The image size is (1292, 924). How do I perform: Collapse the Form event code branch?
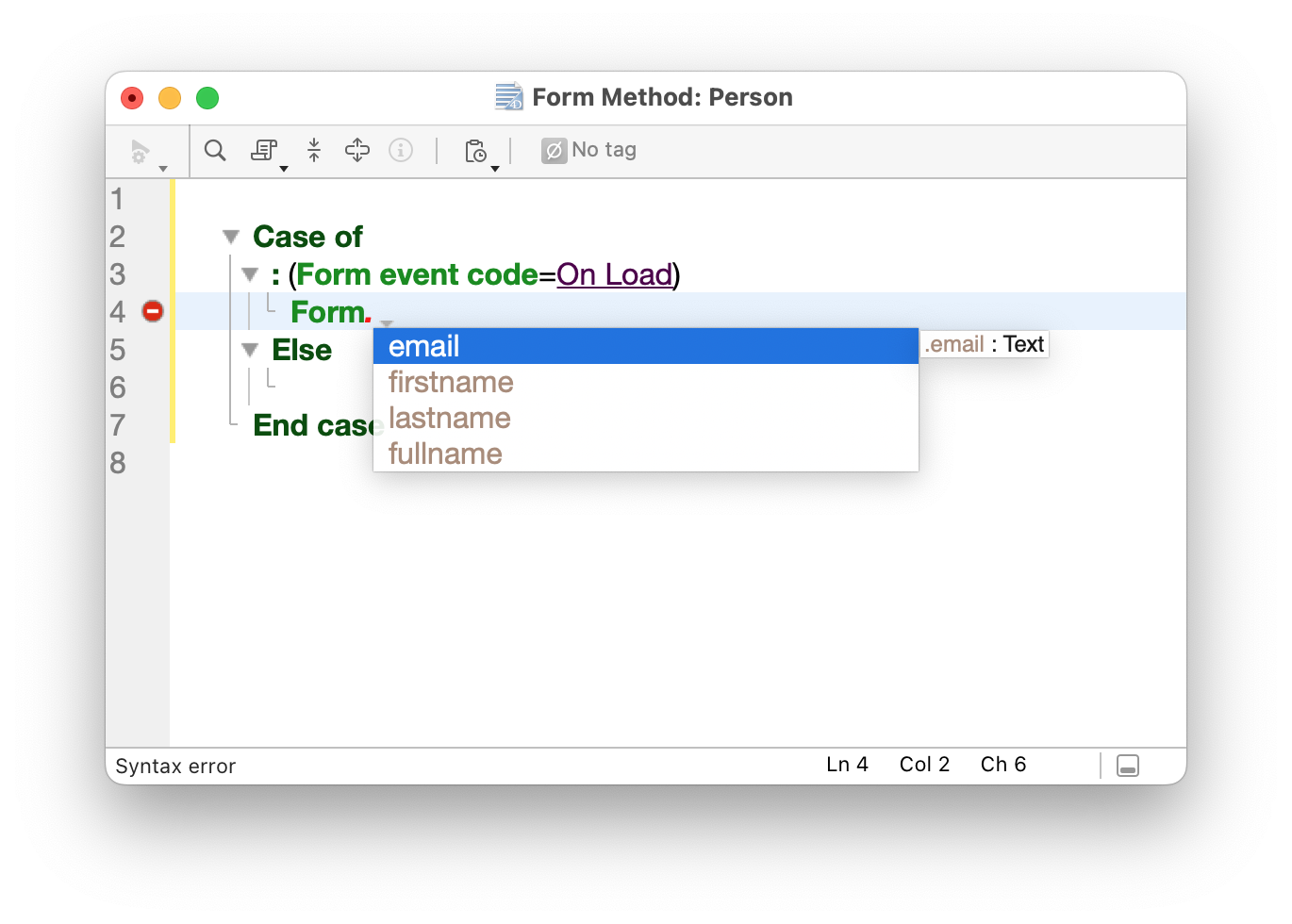point(250,274)
